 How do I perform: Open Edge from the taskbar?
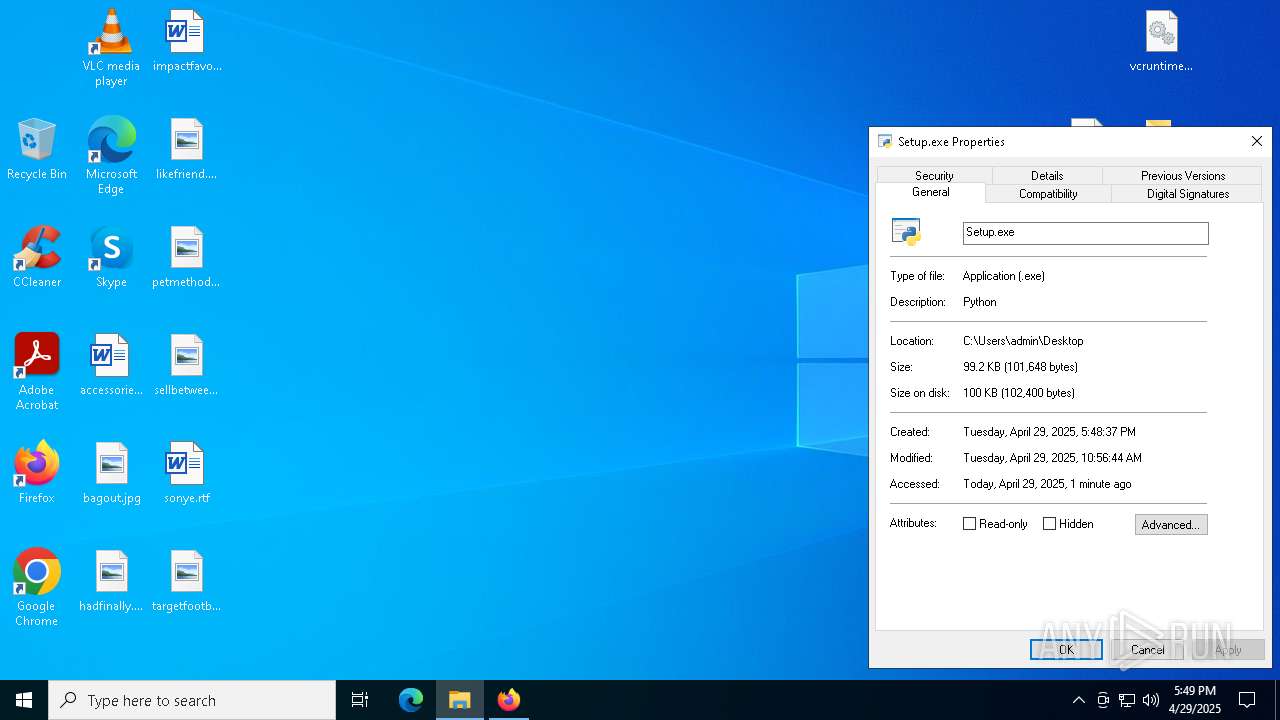[x=411, y=700]
